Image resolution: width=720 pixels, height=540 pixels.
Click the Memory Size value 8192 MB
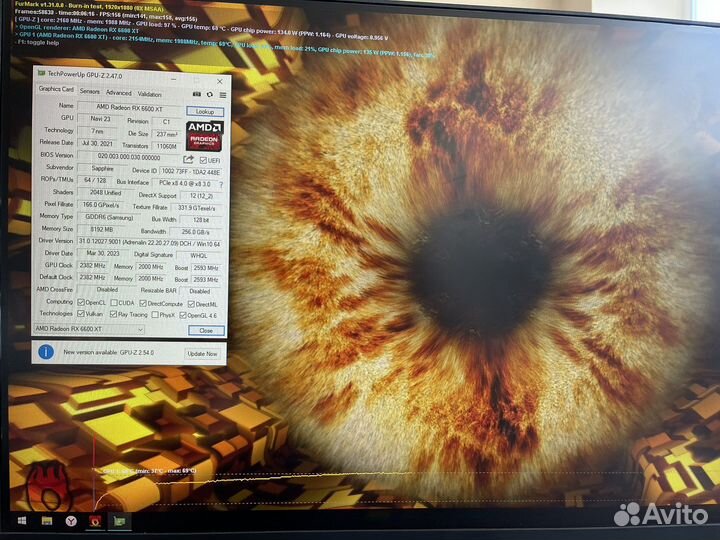(x=102, y=229)
